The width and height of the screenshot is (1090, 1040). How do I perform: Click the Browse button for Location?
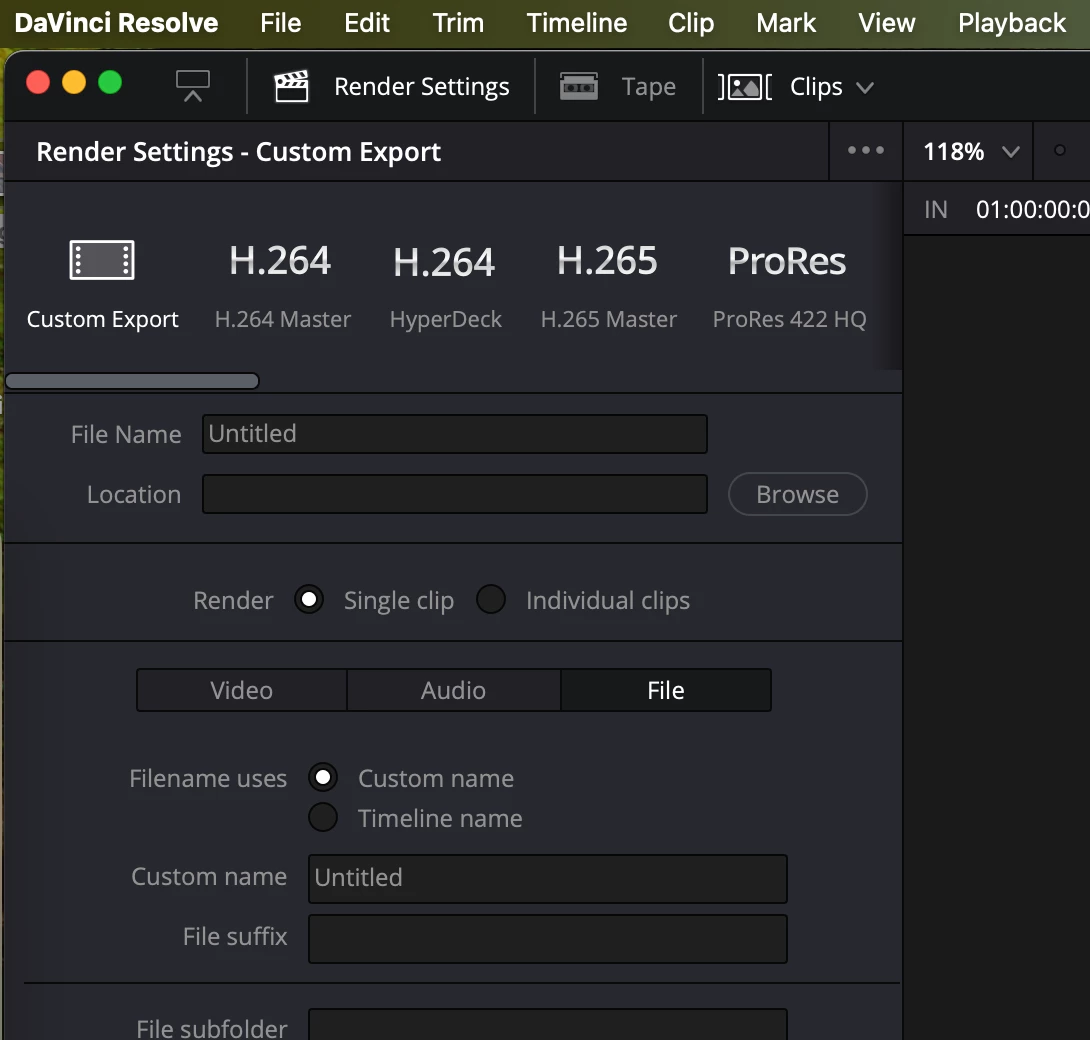pos(797,494)
